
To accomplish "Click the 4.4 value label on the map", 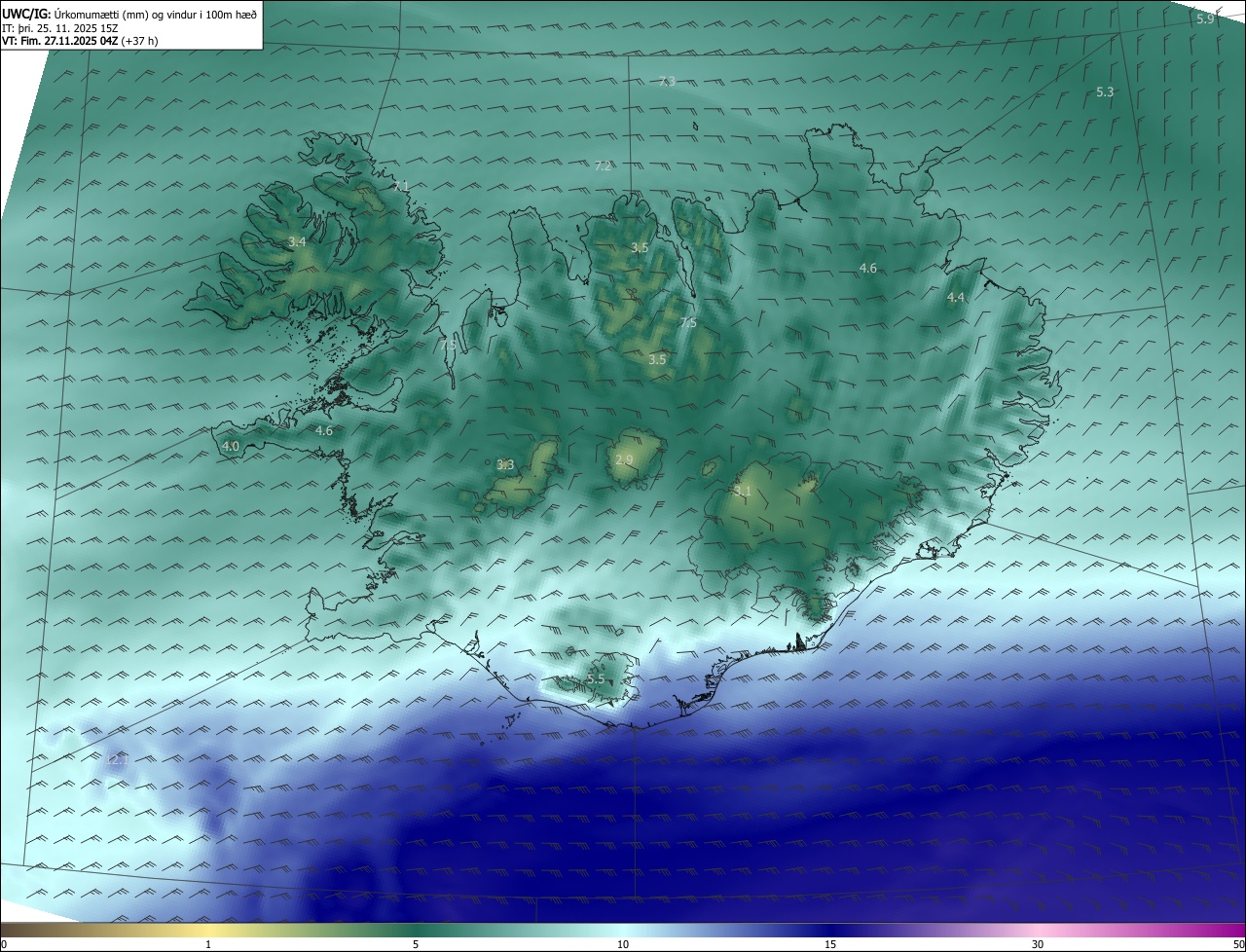I will point(956,297).
